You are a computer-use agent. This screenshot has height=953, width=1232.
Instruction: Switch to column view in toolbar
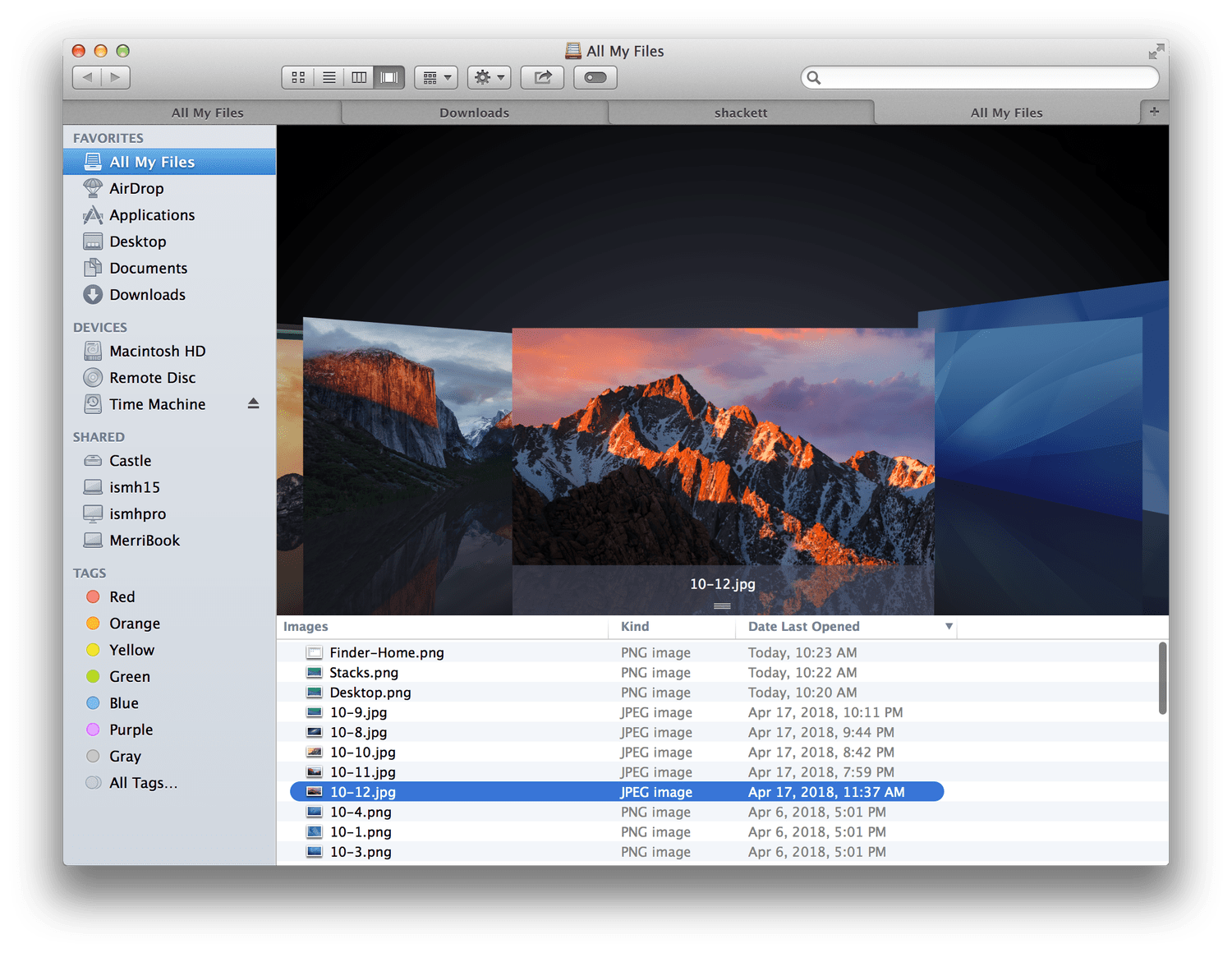coord(359,77)
